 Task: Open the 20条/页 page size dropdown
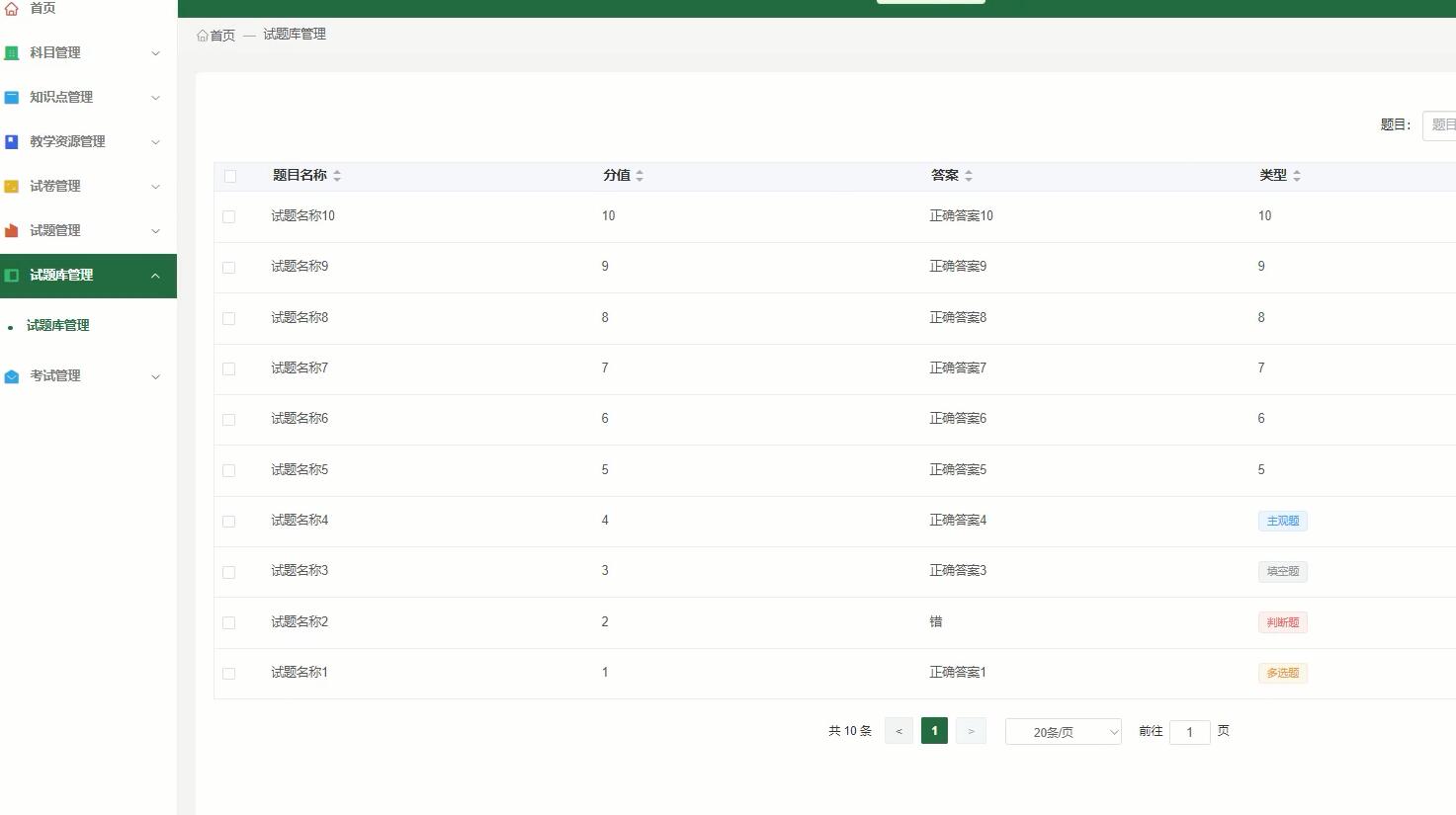coord(1064,732)
